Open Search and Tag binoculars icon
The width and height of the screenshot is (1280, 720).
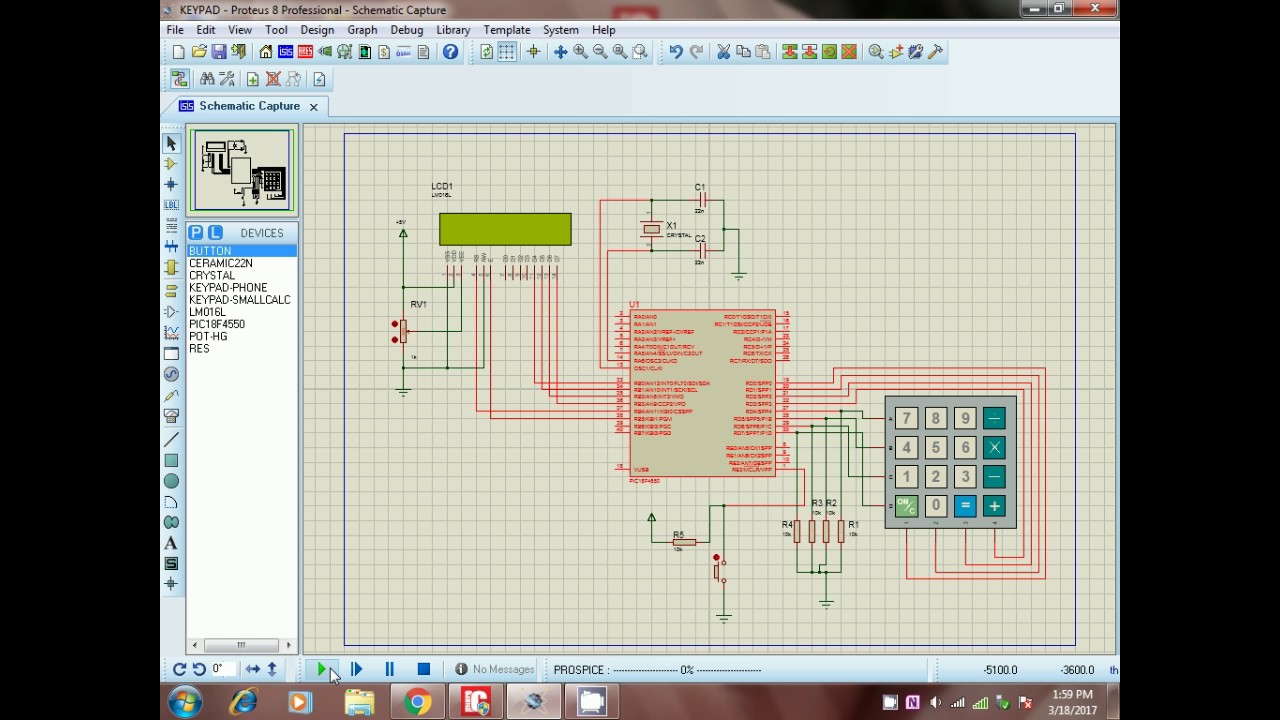click(207, 79)
